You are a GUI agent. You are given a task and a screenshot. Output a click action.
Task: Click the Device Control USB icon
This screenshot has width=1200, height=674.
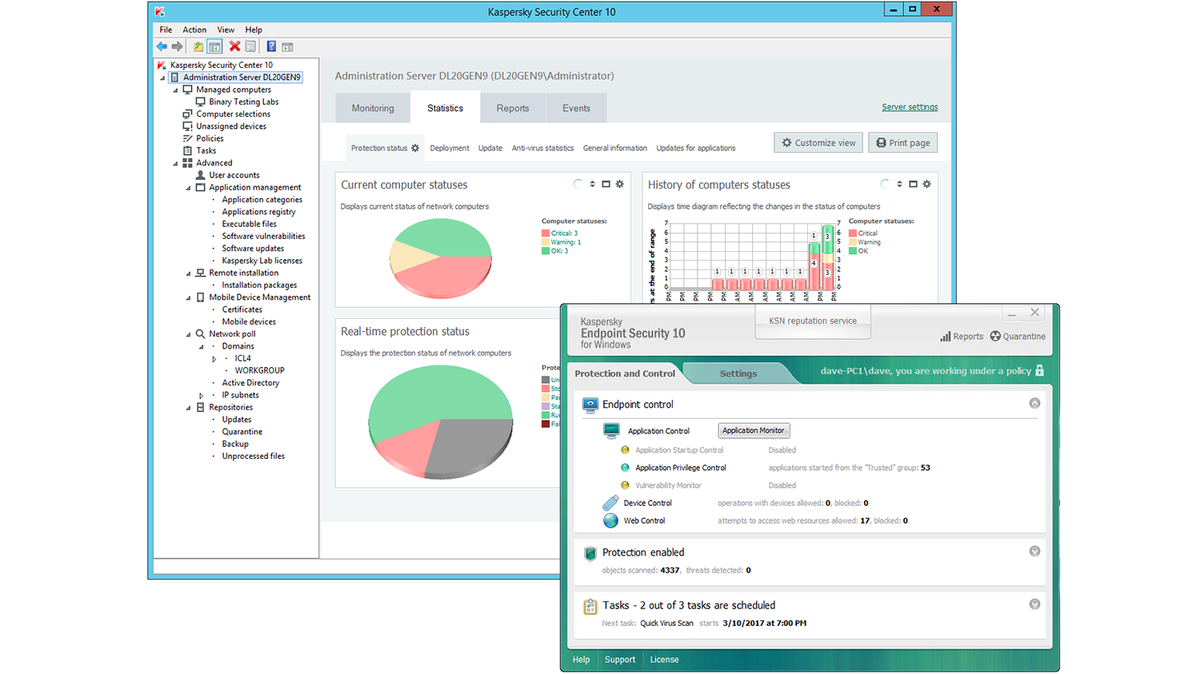[610, 503]
